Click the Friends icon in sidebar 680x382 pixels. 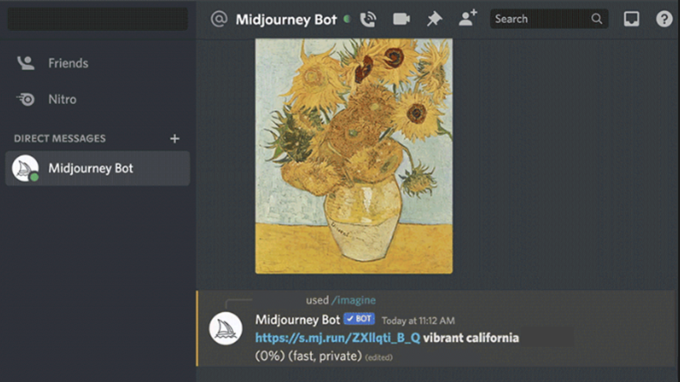coord(26,63)
